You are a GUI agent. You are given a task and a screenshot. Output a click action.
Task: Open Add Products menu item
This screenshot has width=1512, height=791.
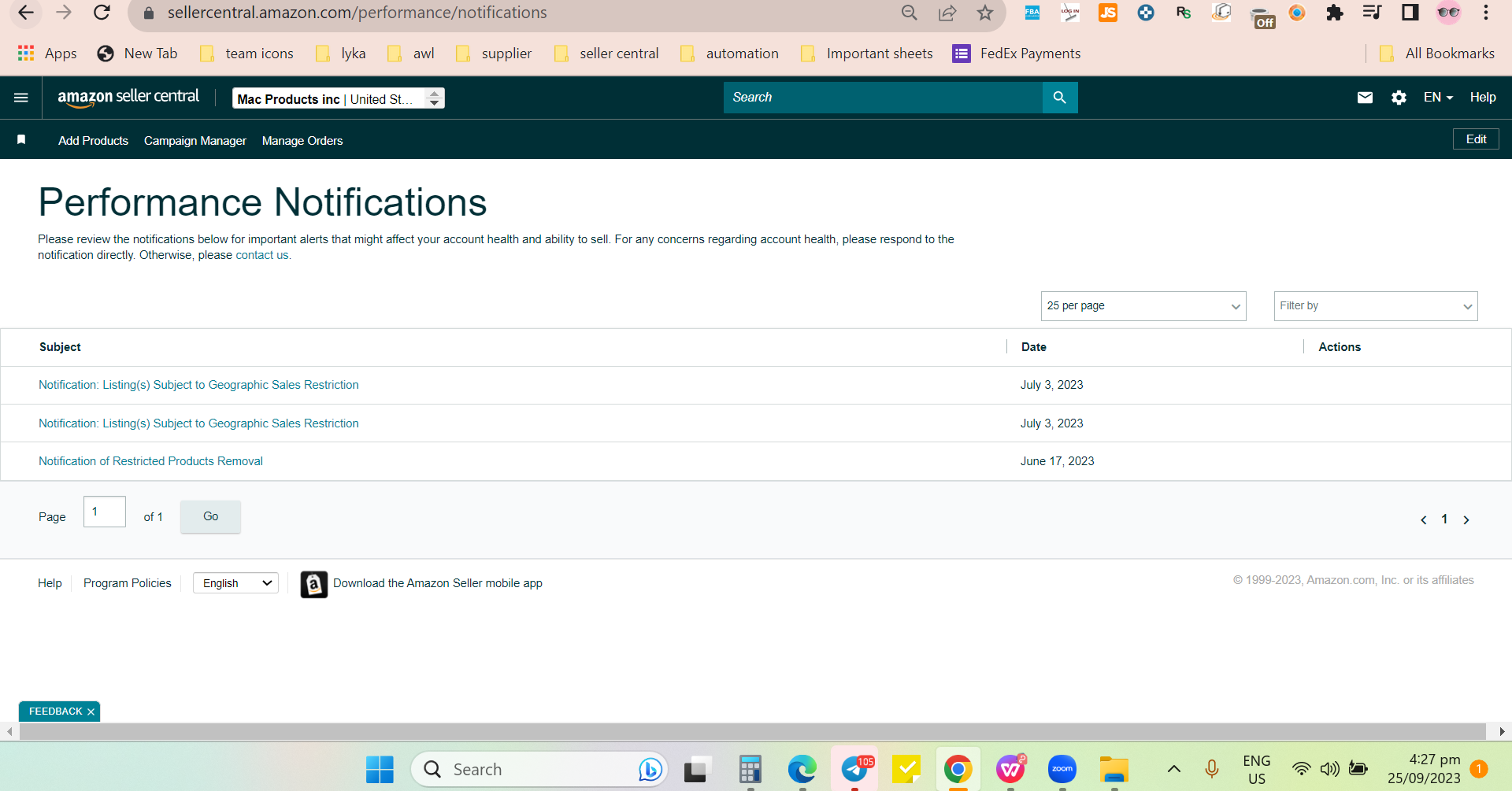click(93, 141)
